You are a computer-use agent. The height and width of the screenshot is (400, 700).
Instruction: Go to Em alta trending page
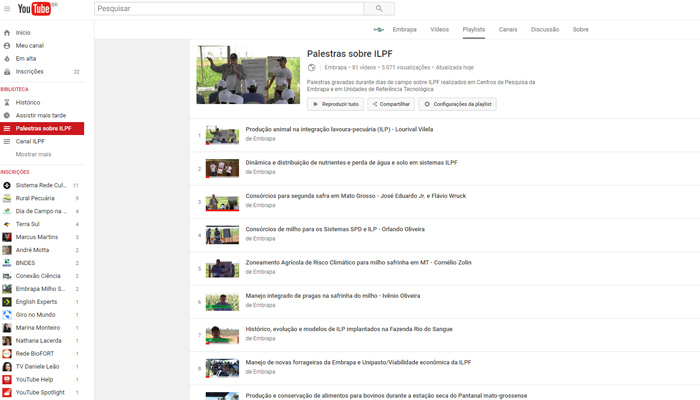[26, 58]
